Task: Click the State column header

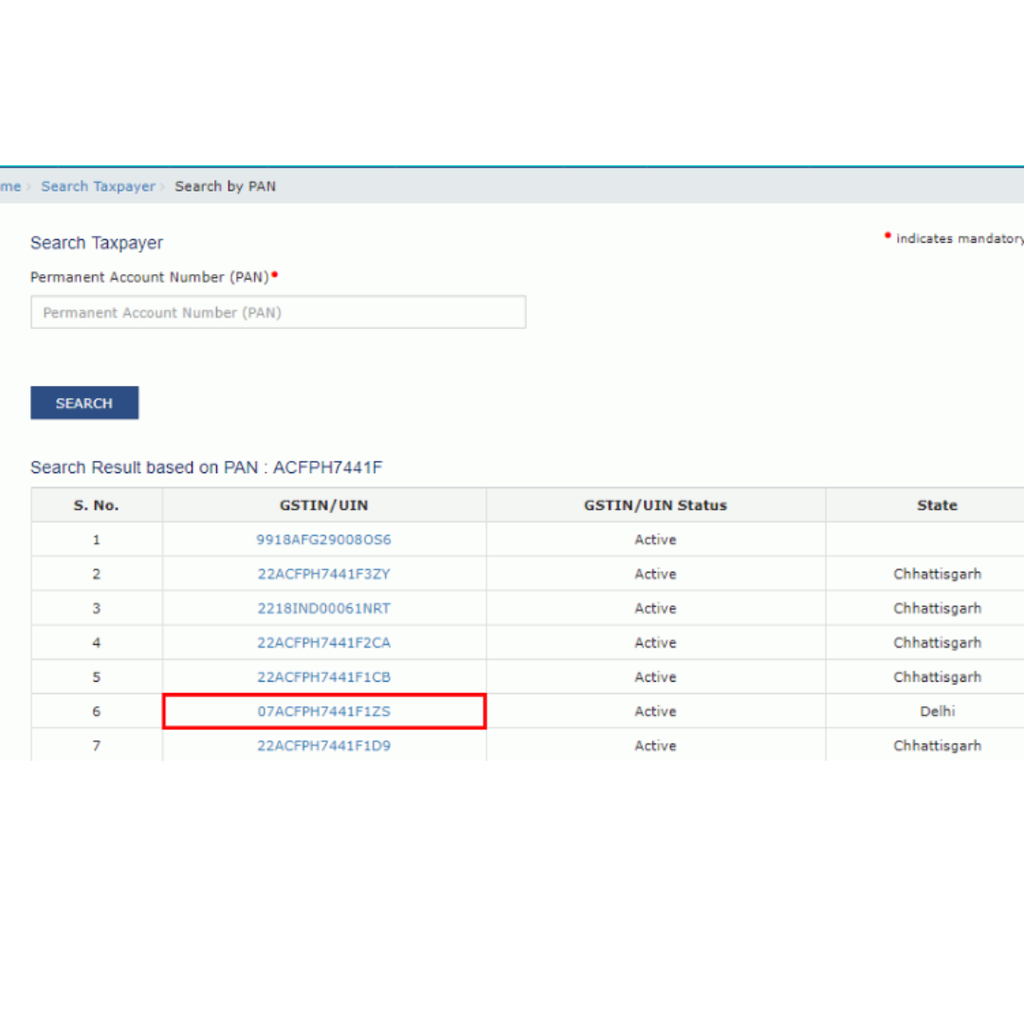Action: pos(937,505)
